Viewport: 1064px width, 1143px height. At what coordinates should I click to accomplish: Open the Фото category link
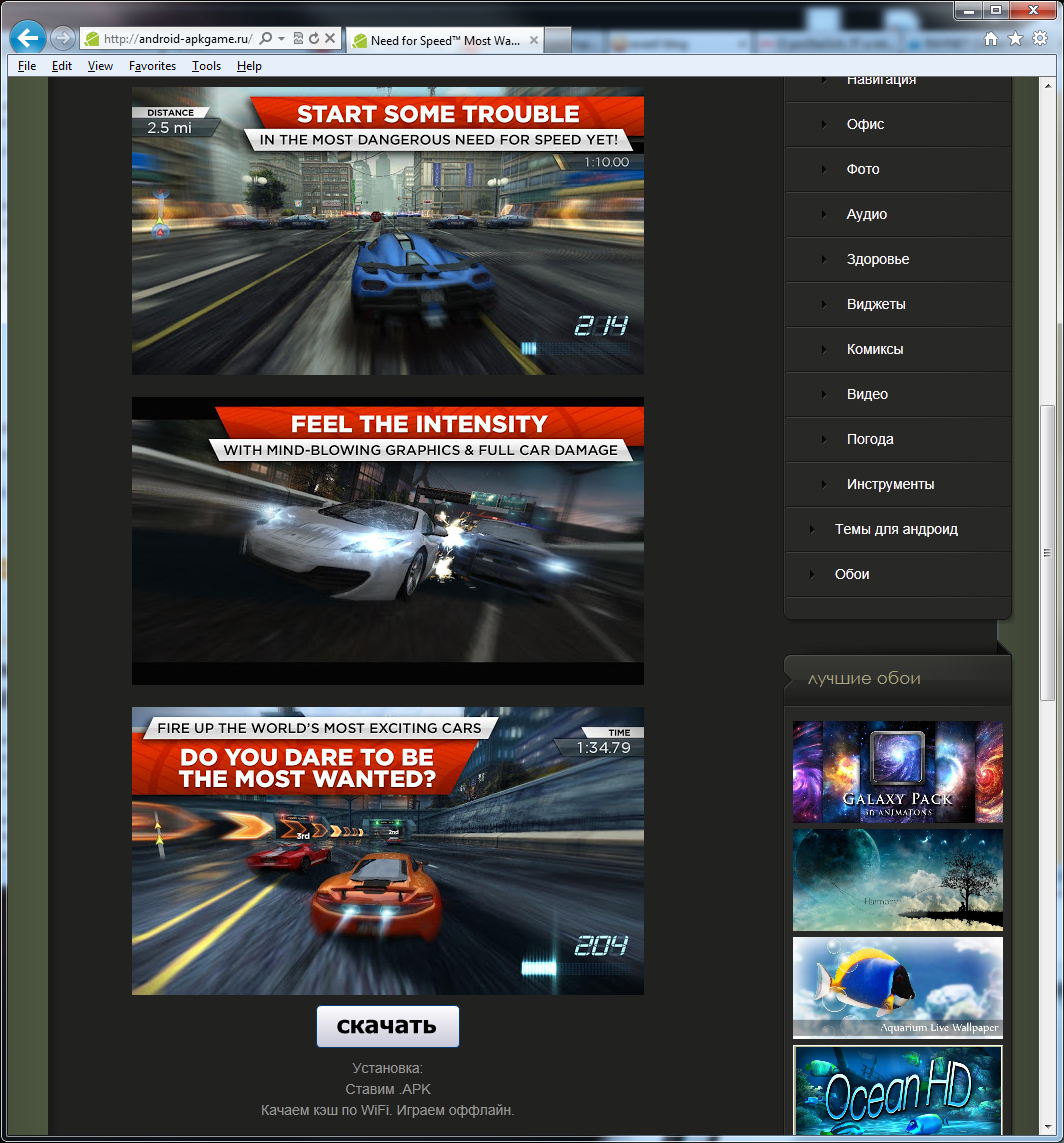tap(863, 169)
